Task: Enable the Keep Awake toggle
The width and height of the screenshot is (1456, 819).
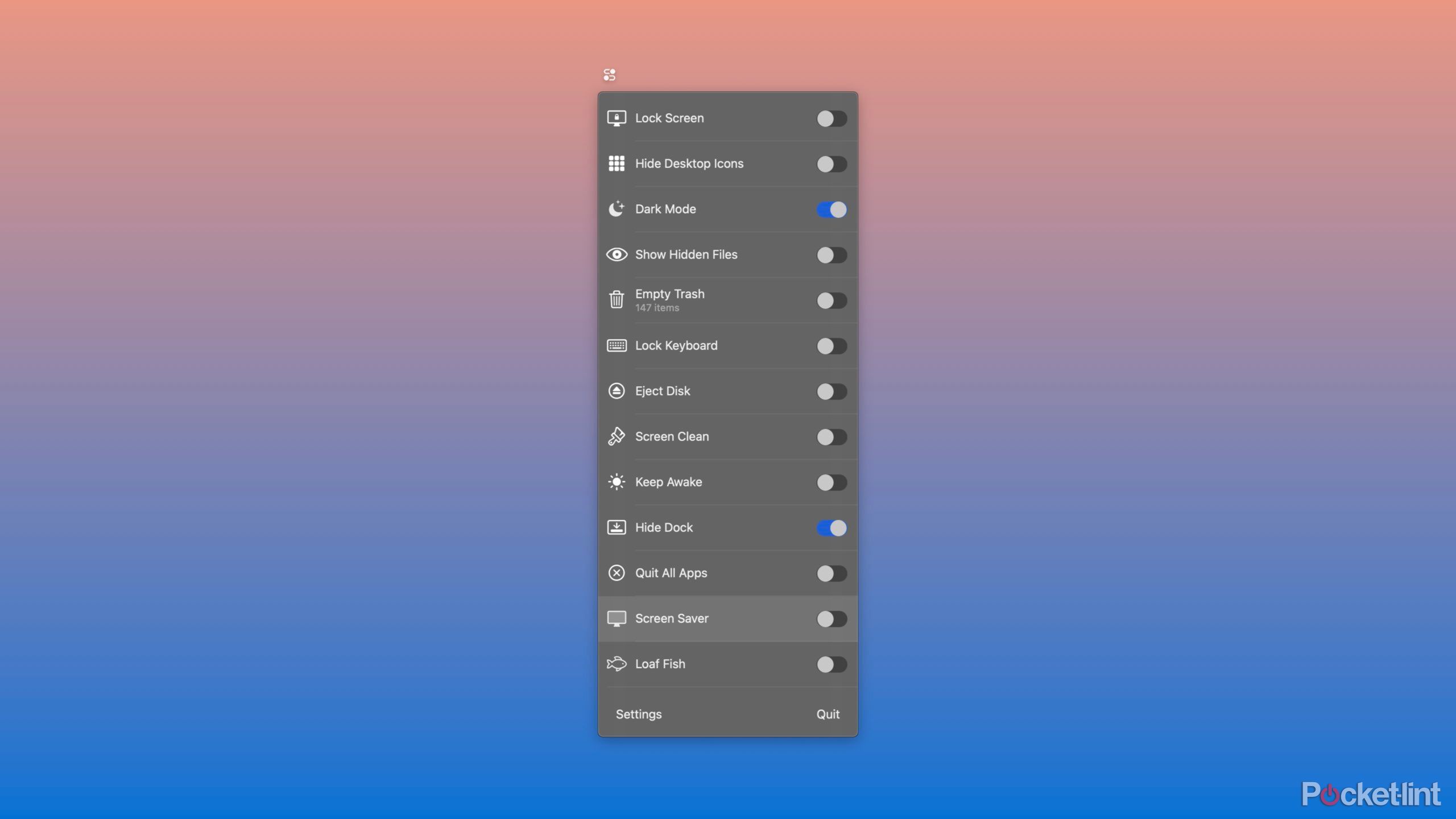Action: [832, 482]
